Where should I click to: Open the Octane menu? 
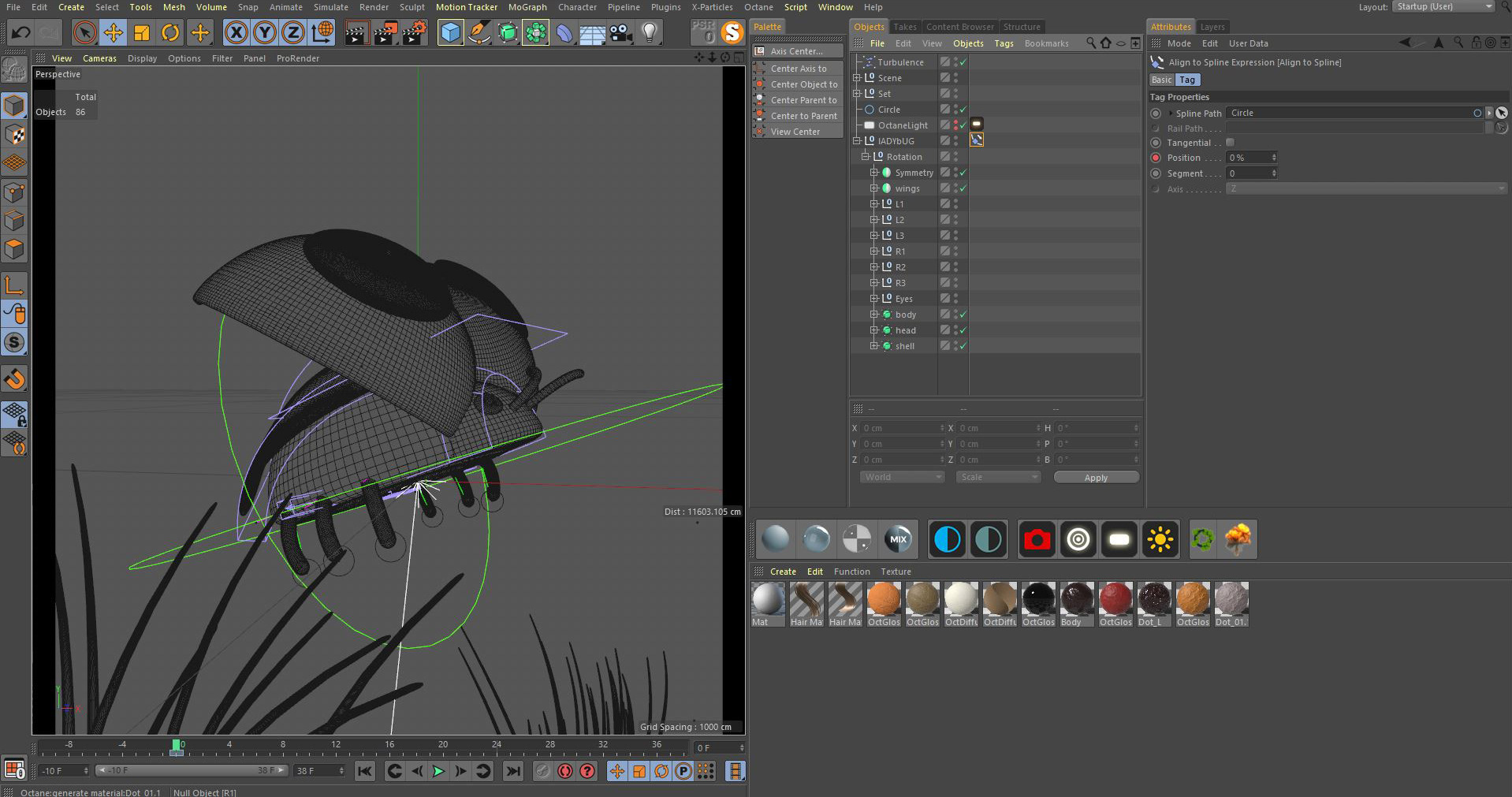758,7
